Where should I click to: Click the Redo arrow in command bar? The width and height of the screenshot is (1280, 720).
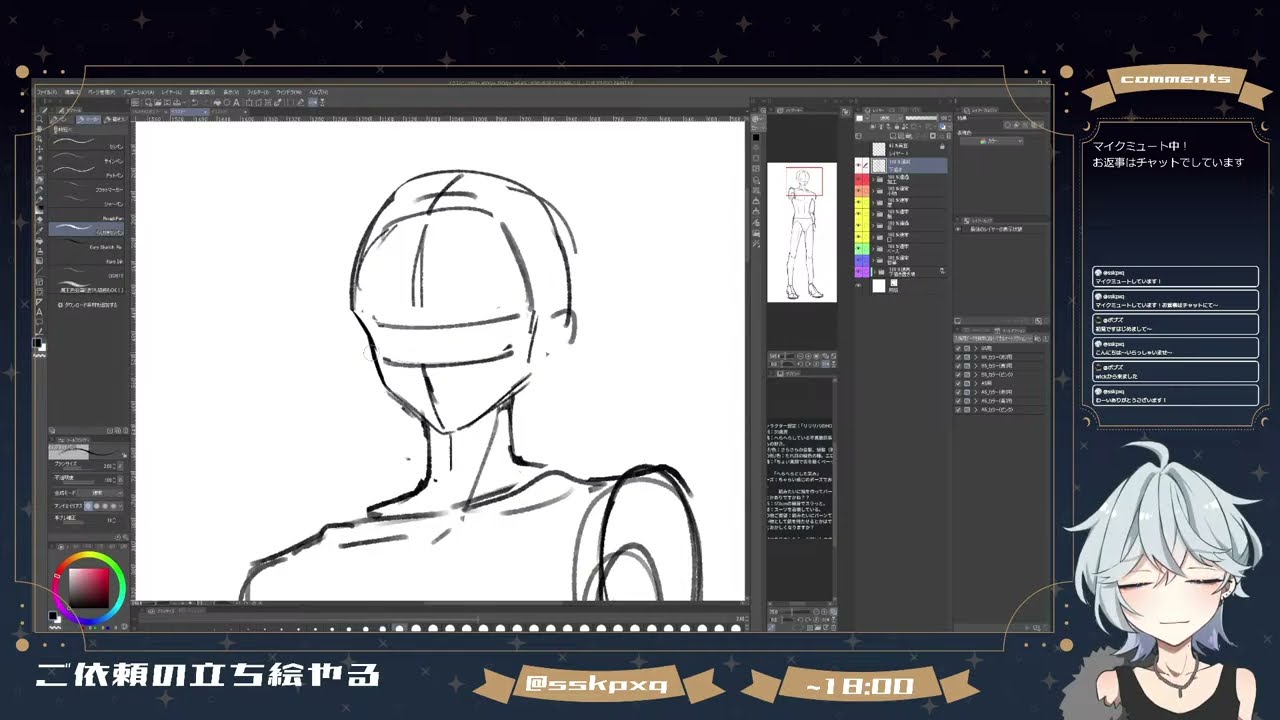click(204, 102)
